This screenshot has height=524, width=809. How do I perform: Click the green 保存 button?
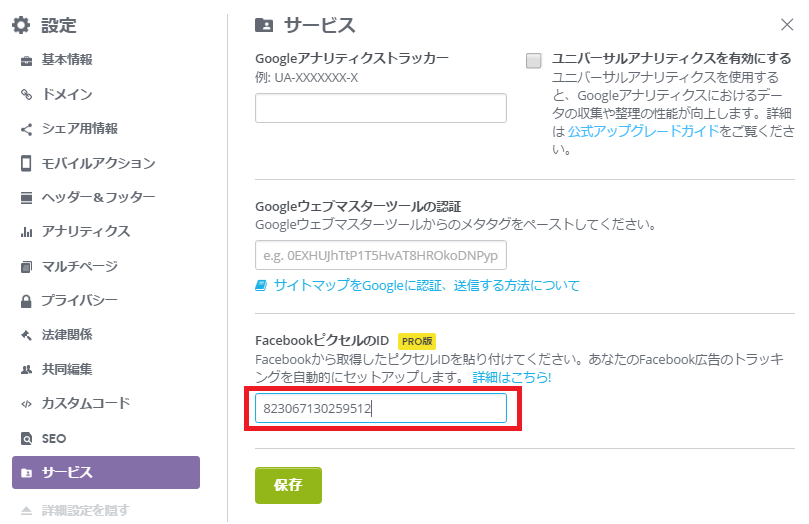pyautogui.click(x=288, y=485)
